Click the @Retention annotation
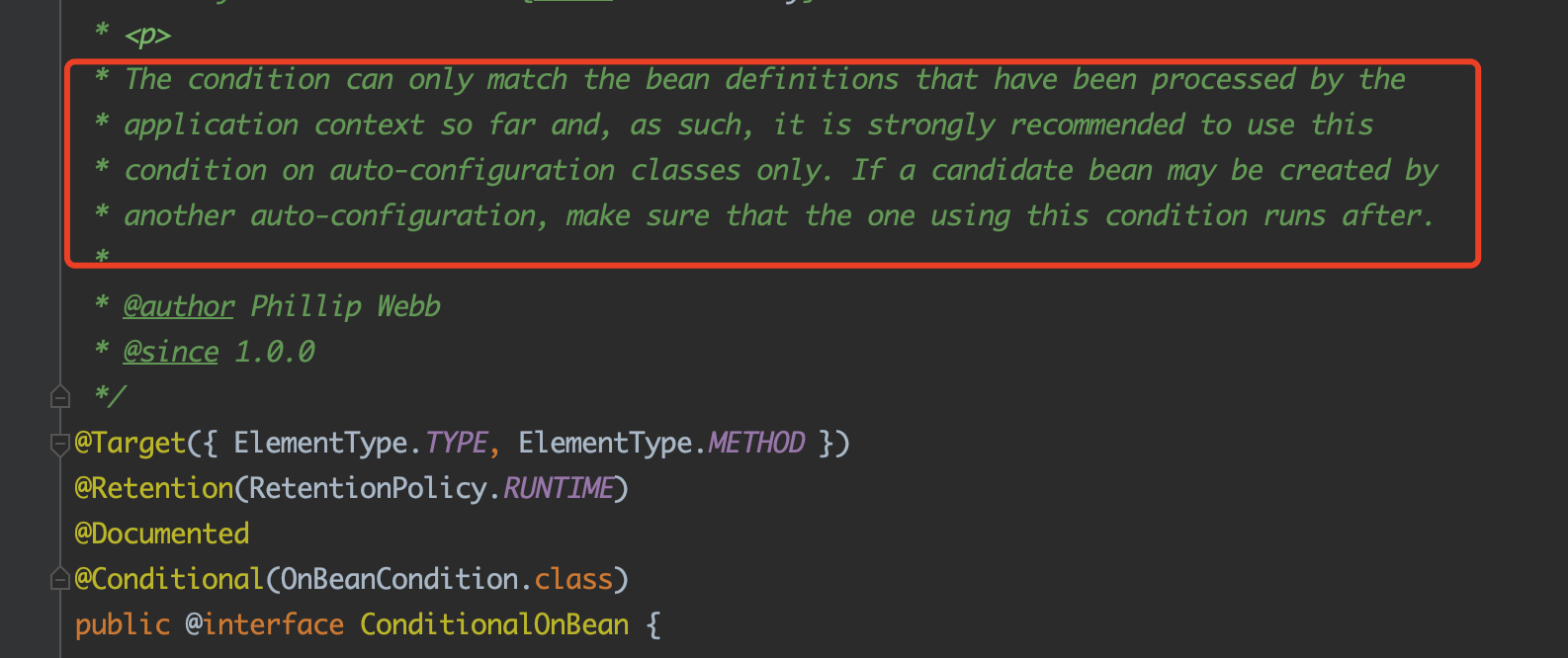 coord(153,488)
